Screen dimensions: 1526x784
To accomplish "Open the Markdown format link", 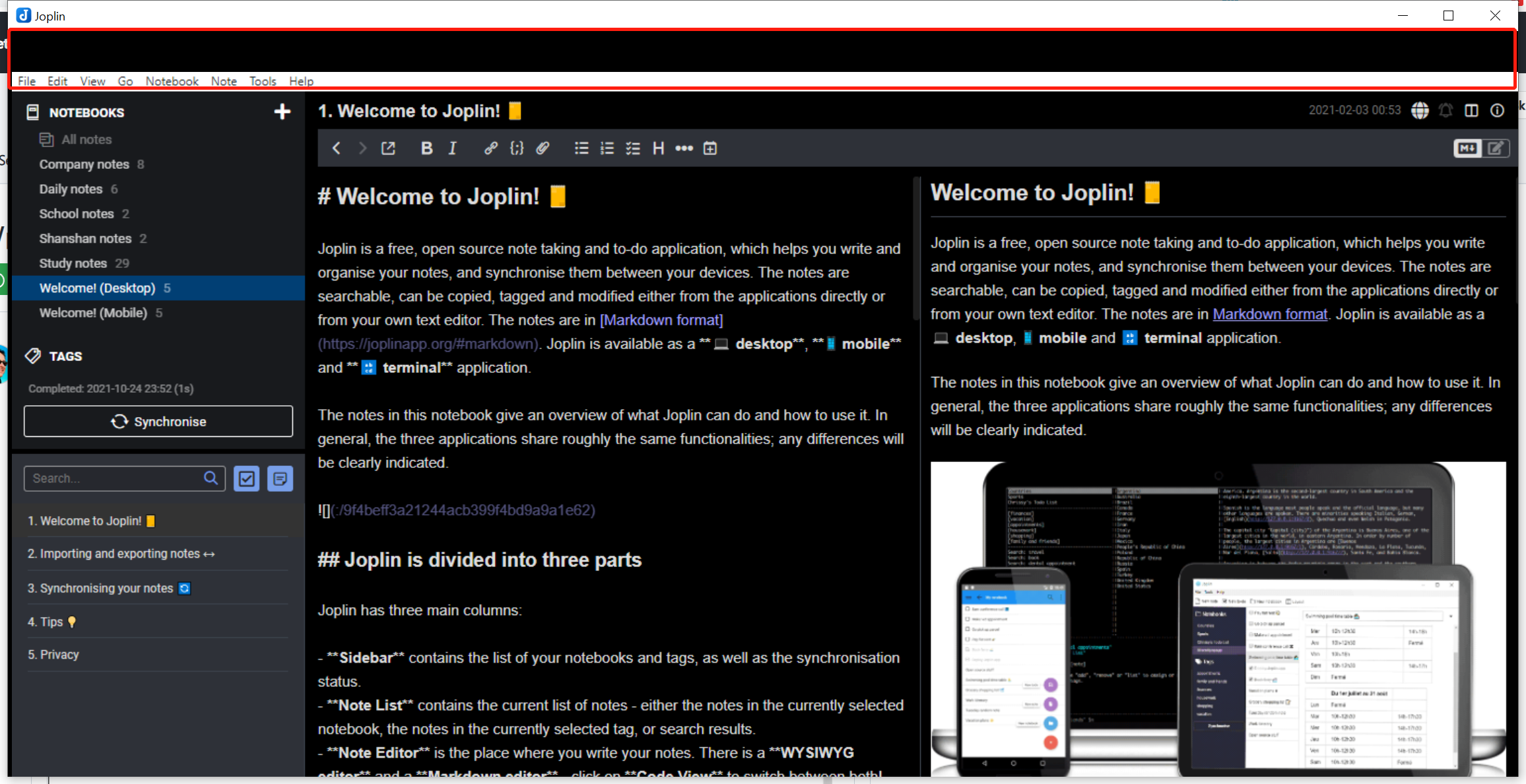I will click(x=1269, y=313).
